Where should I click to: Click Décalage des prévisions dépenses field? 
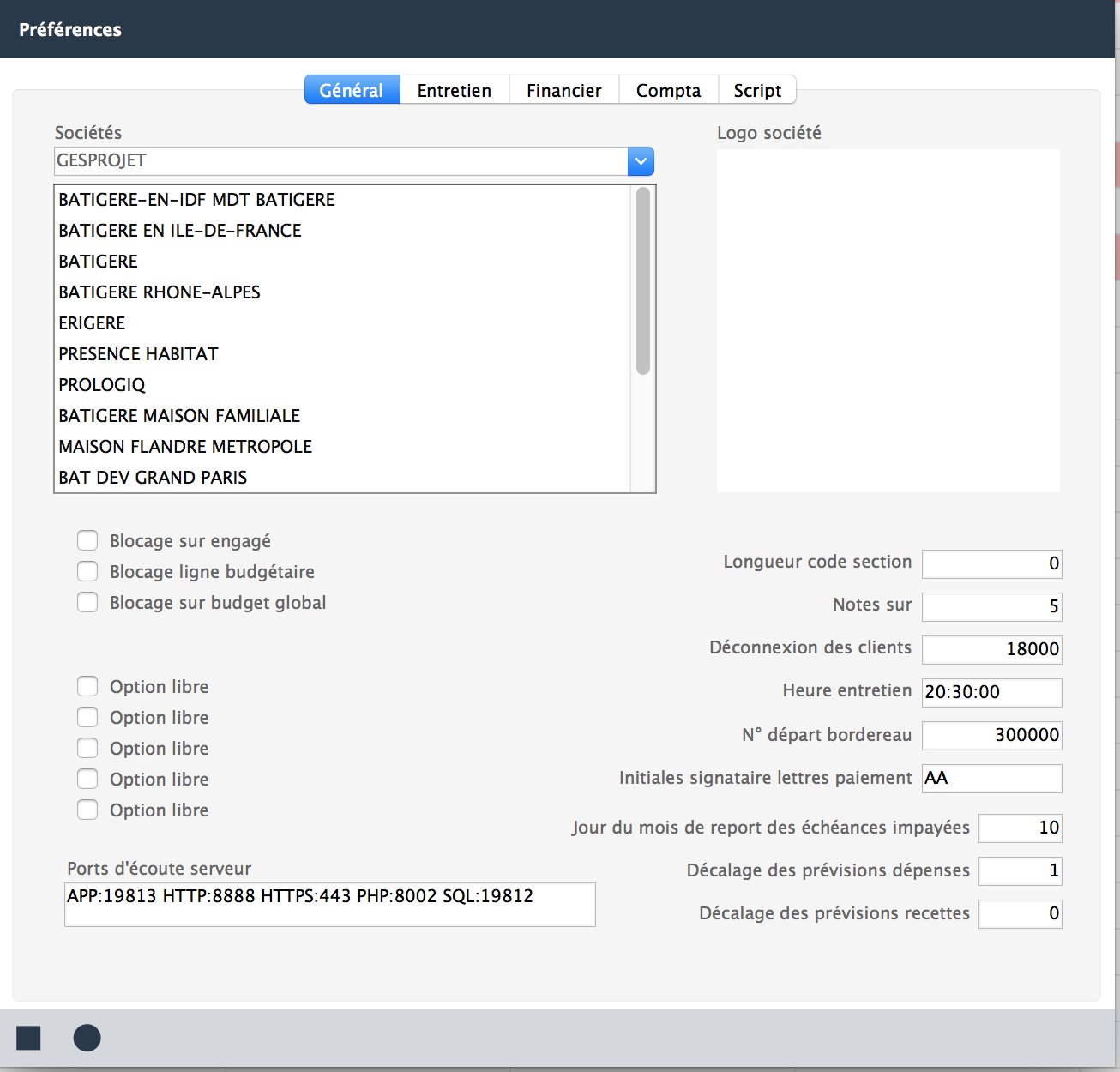[1021, 870]
